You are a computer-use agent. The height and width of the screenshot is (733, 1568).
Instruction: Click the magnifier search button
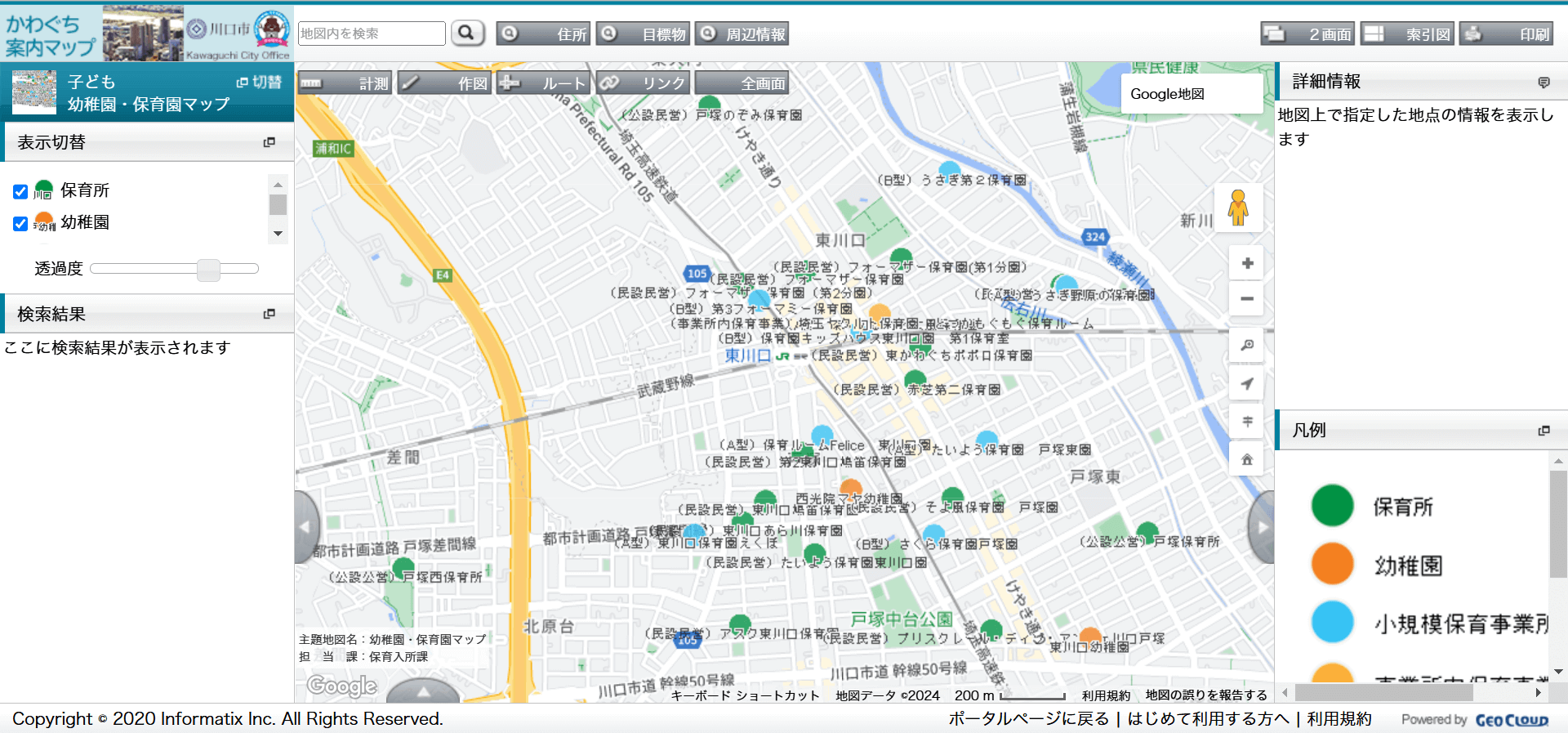tap(467, 33)
